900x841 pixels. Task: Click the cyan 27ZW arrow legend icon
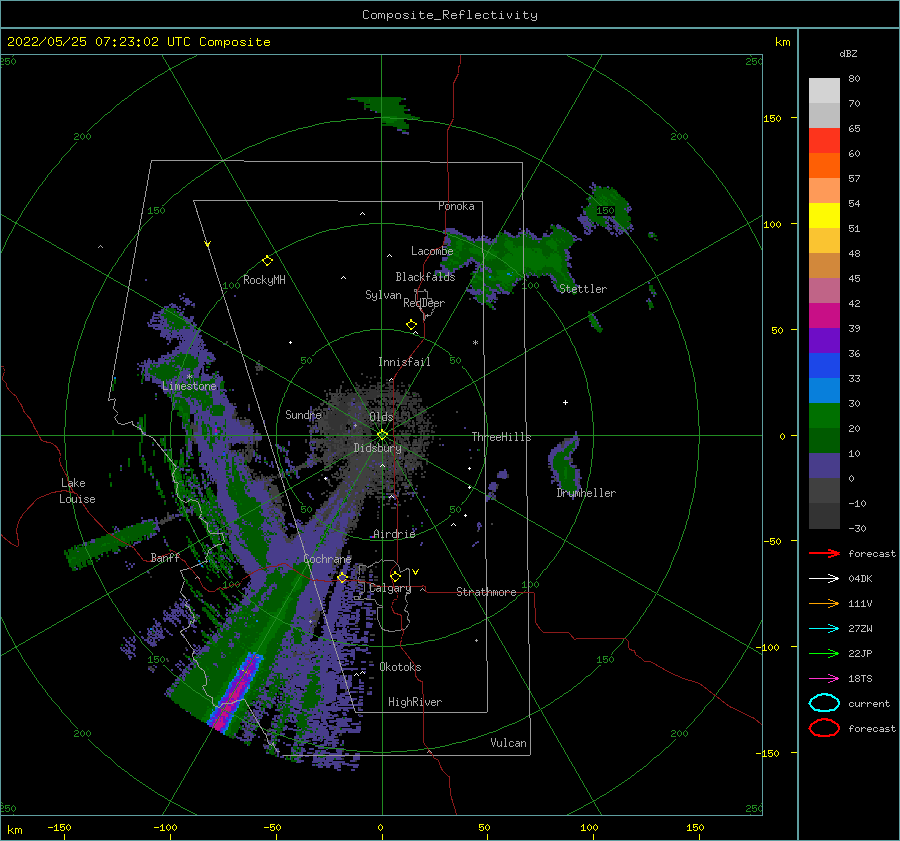tap(824, 629)
